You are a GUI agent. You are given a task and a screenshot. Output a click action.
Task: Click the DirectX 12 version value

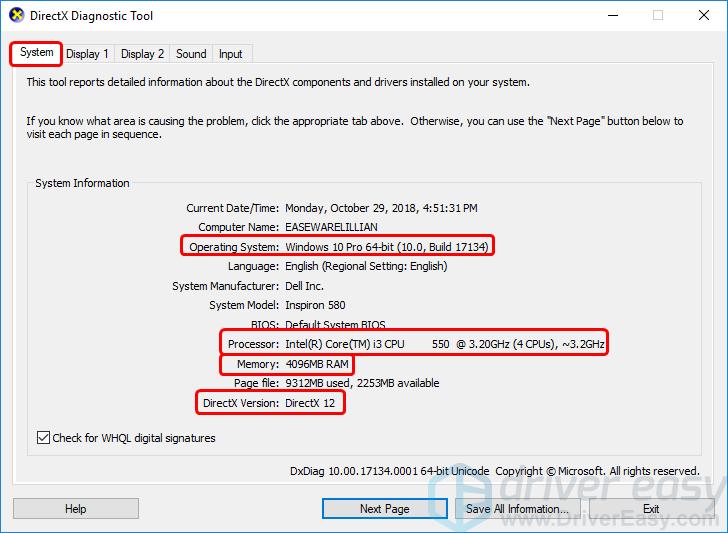(x=310, y=403)
